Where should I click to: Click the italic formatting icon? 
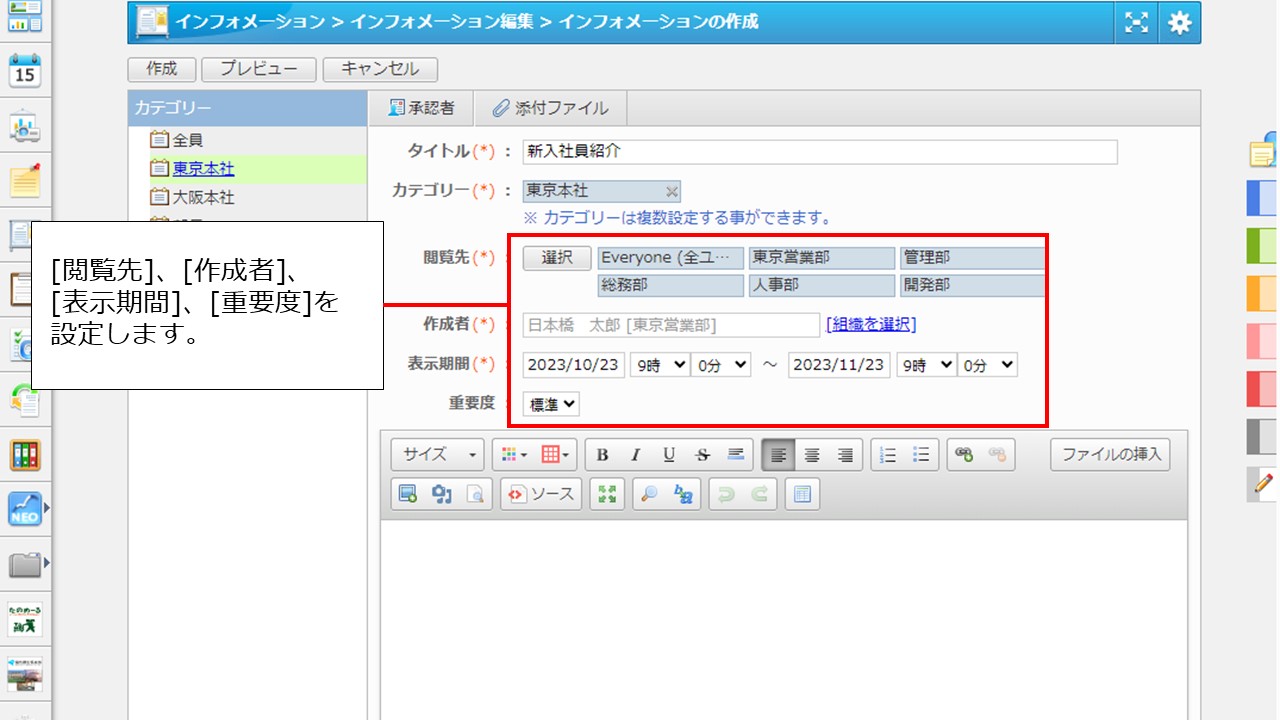click(x=635, y=455)
